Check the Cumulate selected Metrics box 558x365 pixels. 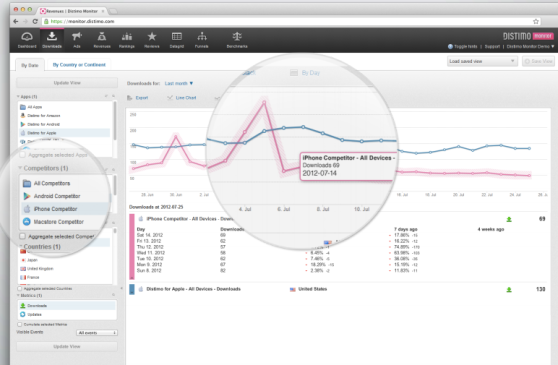[20, 324]
